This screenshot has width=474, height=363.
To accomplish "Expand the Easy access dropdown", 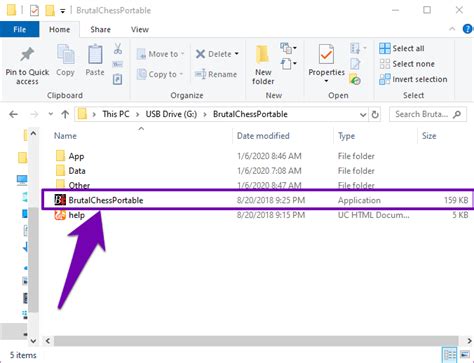I will pos(288,64).
